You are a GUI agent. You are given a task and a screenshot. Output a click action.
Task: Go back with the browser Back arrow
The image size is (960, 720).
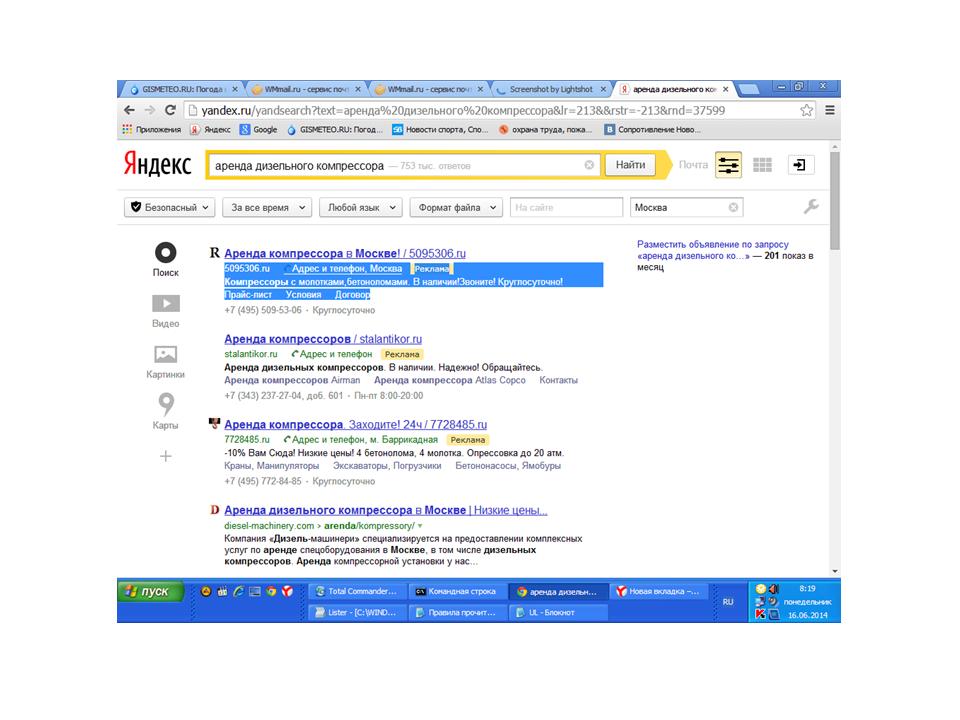point(129,110)
